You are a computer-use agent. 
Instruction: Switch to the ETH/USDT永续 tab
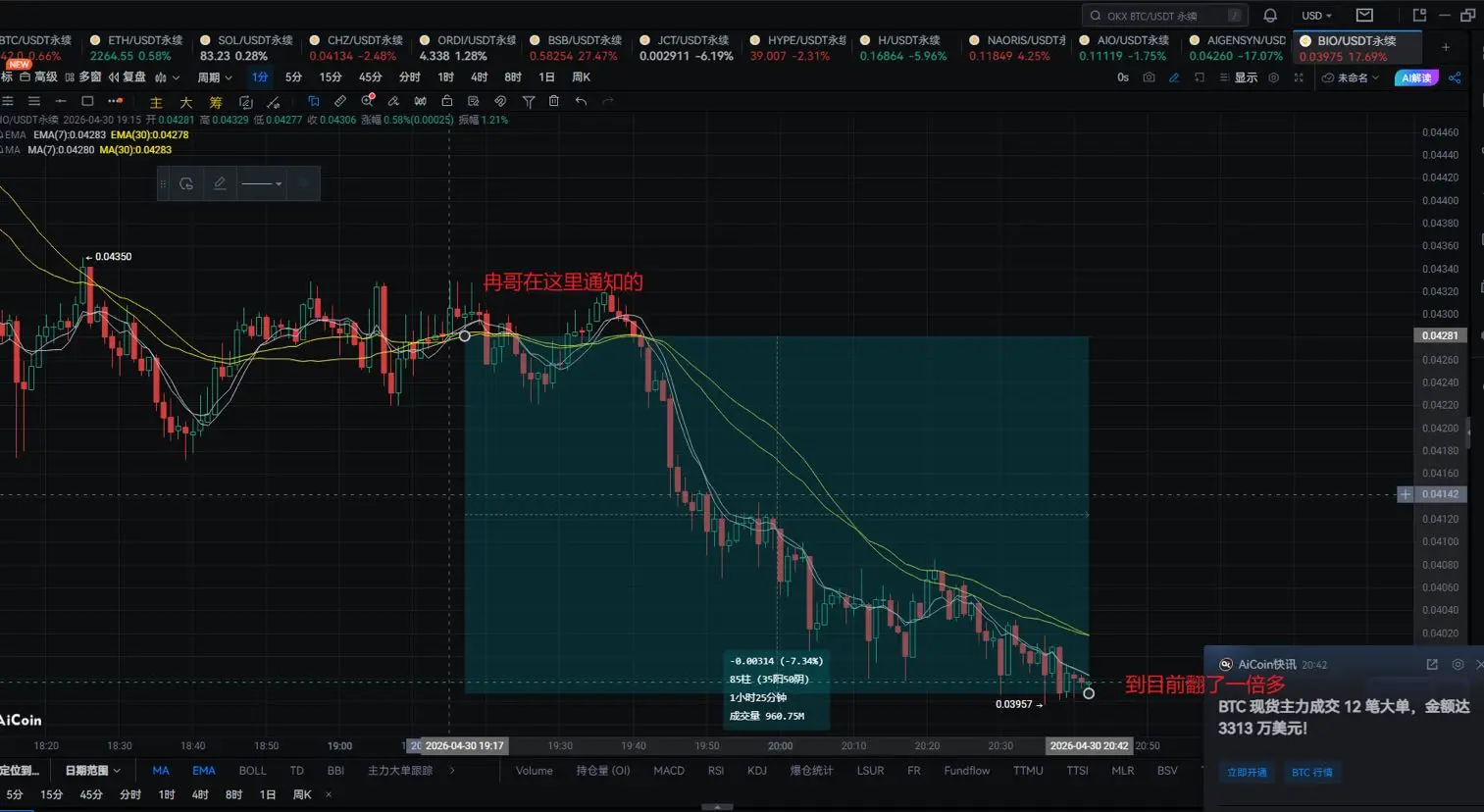[136, 48]
